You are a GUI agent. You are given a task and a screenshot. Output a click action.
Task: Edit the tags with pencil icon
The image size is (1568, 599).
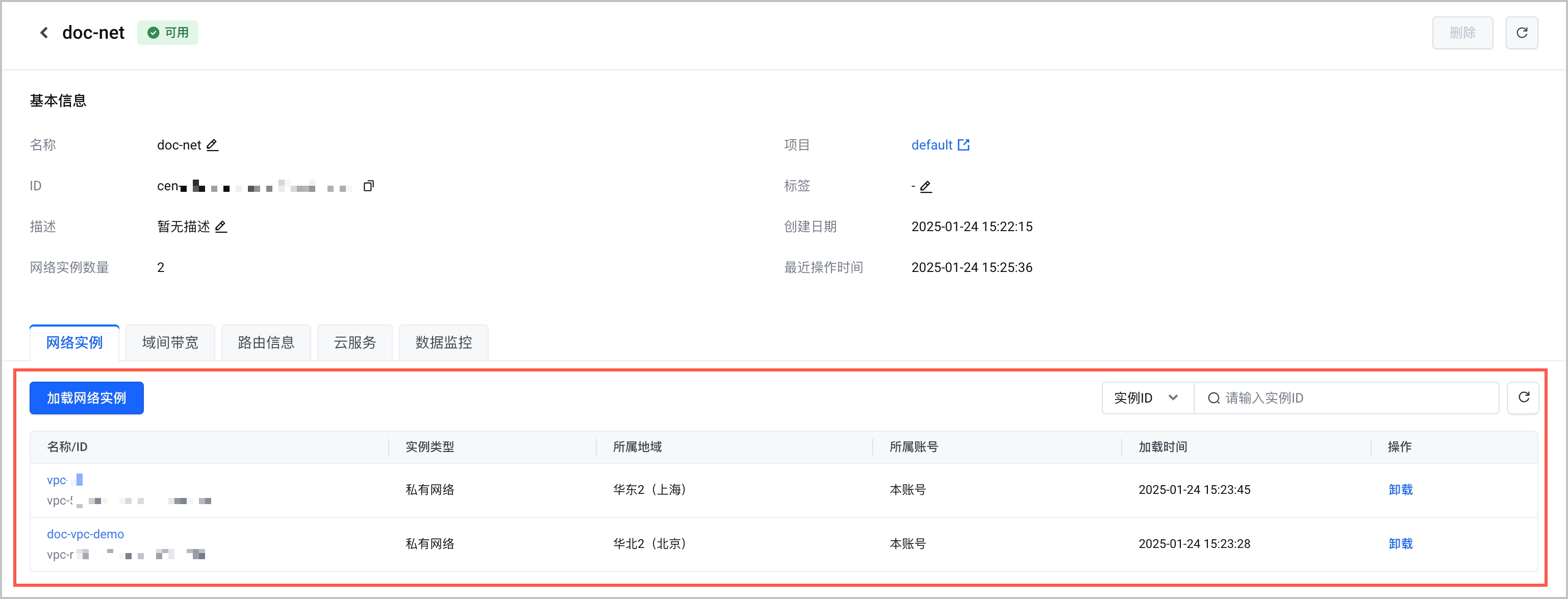[x=926, y=186]
